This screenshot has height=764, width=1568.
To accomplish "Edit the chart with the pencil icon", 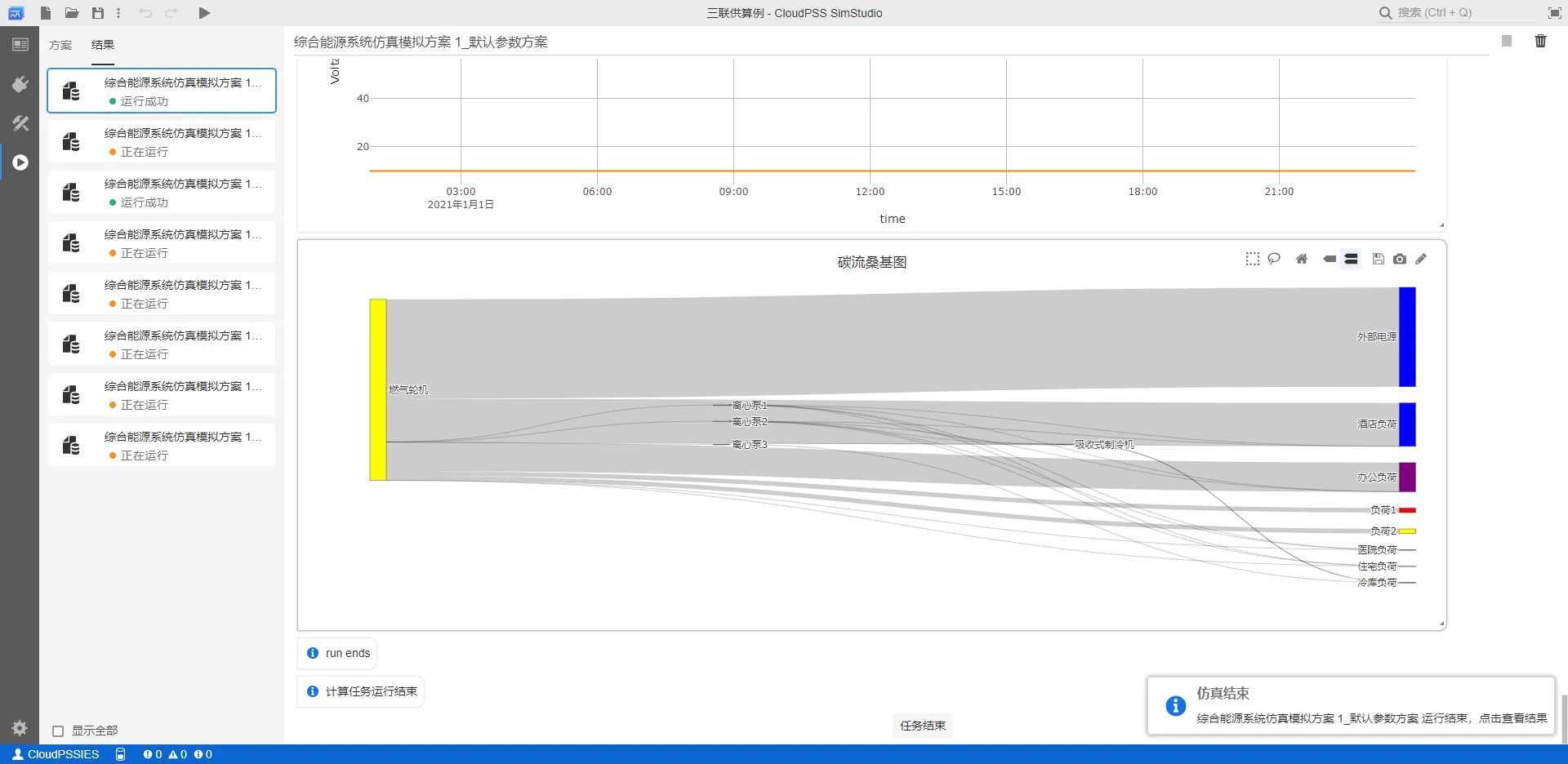I will click(1421, 259).
